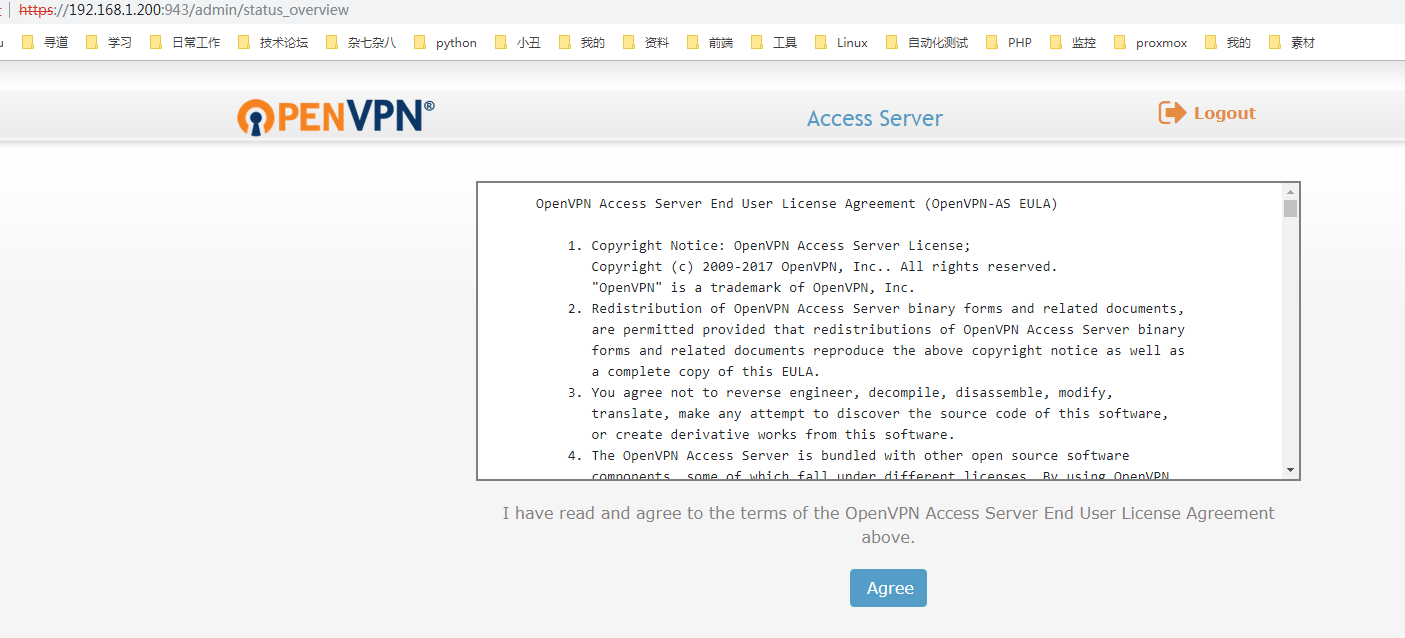Click the "OpenVPN is a trademark" line
The height and width of the screenshot is (638, 1405).
tap(753, 288)
